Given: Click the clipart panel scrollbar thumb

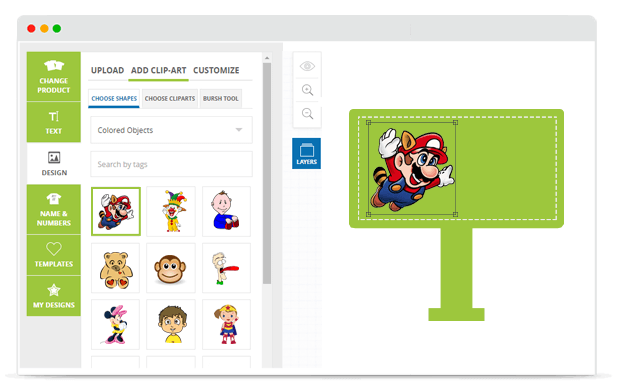Looking at the screenshot, I should pos(267,173).
